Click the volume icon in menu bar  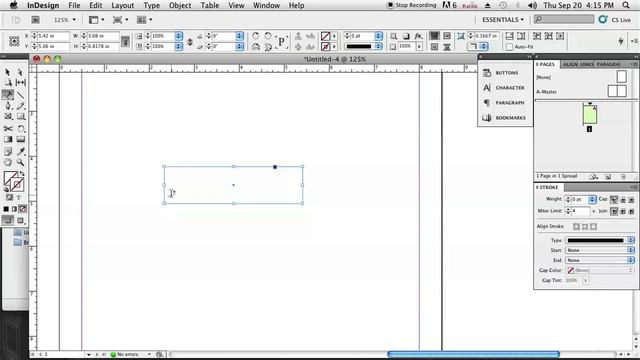point(532,5)
